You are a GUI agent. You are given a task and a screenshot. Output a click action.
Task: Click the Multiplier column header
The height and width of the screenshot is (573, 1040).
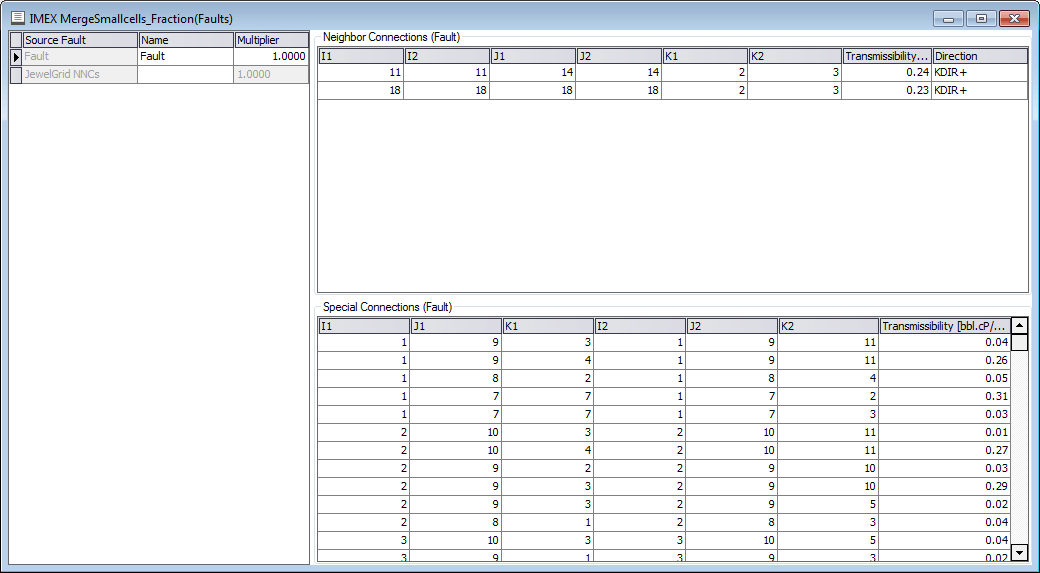pos(270,40)
